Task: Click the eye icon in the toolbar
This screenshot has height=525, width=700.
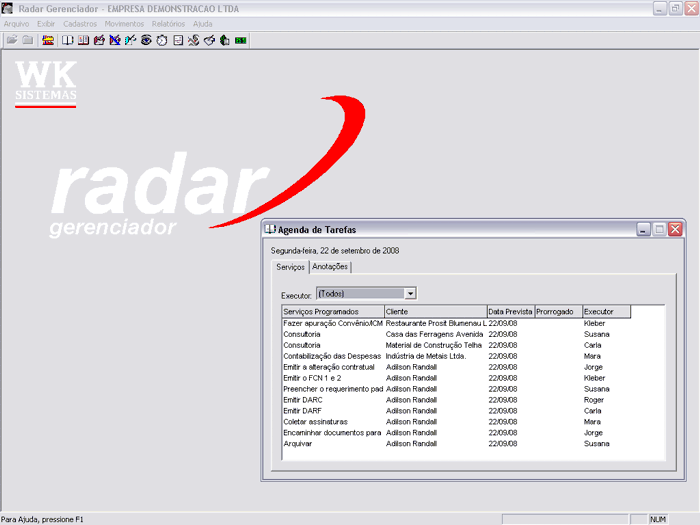Action: pyautogui.click(x=146, y=40)
